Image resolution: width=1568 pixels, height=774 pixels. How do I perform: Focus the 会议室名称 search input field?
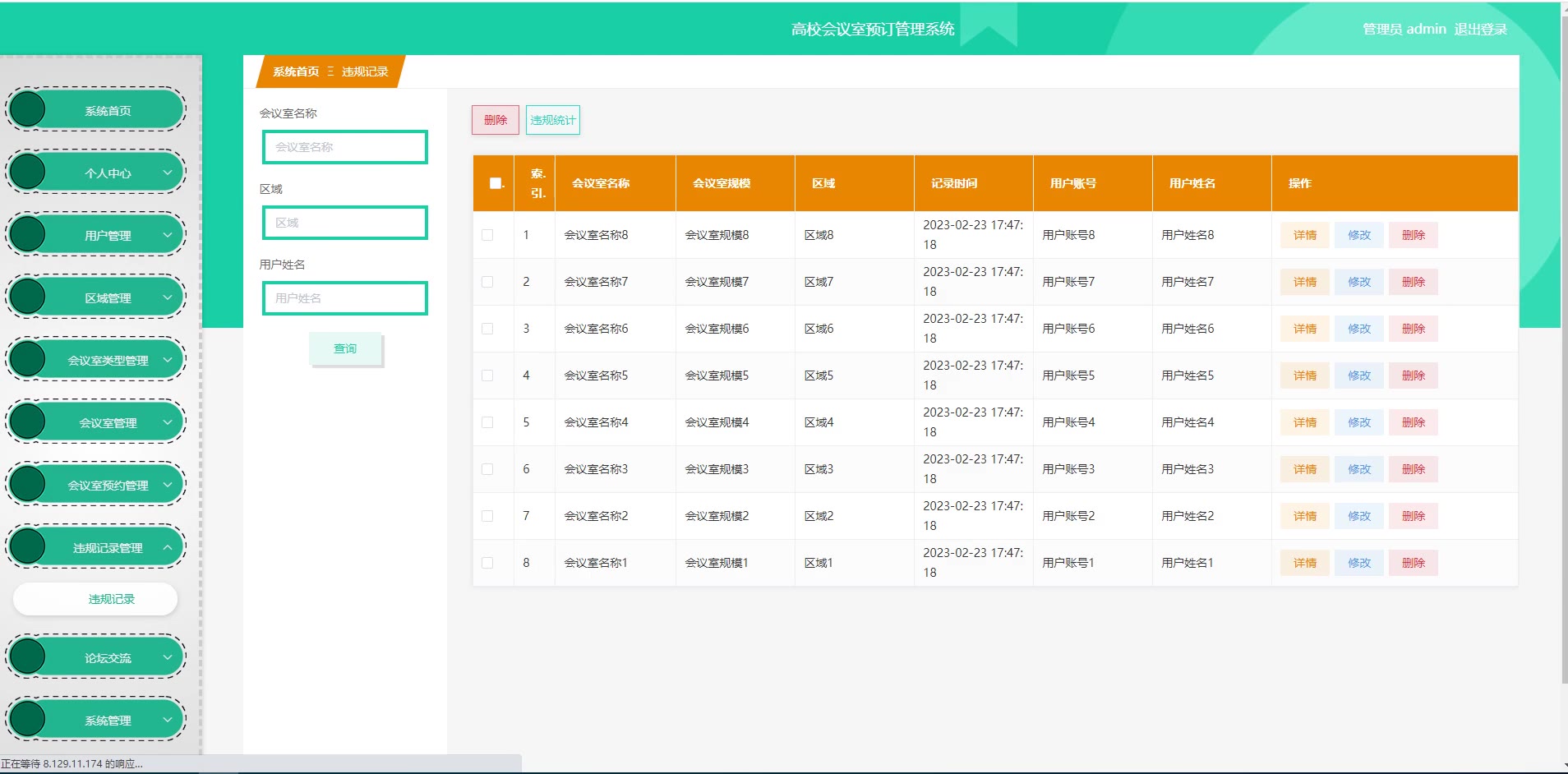click(345, 147)
